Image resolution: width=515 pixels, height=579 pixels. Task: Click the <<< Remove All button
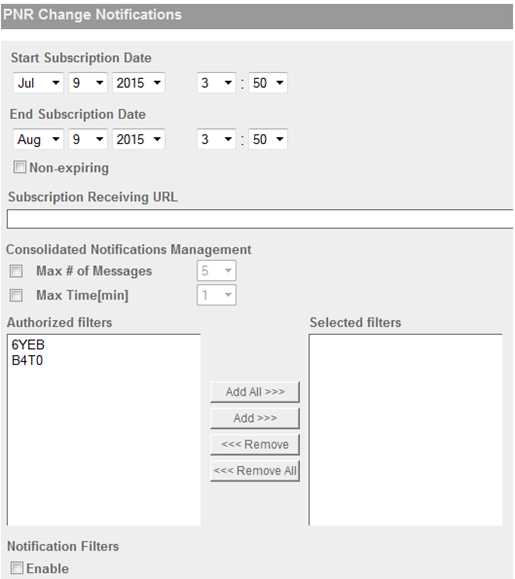coord(255,471)
